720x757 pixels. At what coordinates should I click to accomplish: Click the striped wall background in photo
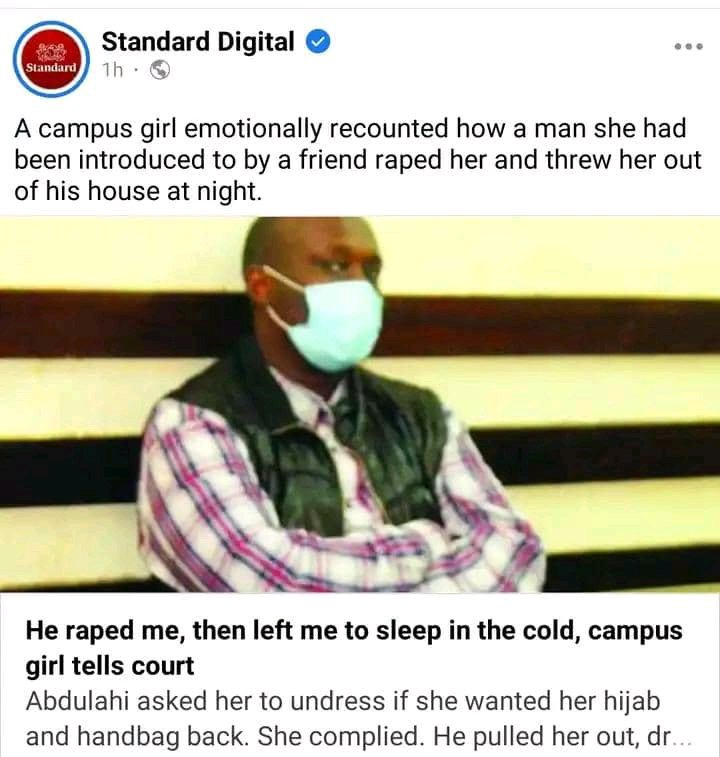pos(579,386)
